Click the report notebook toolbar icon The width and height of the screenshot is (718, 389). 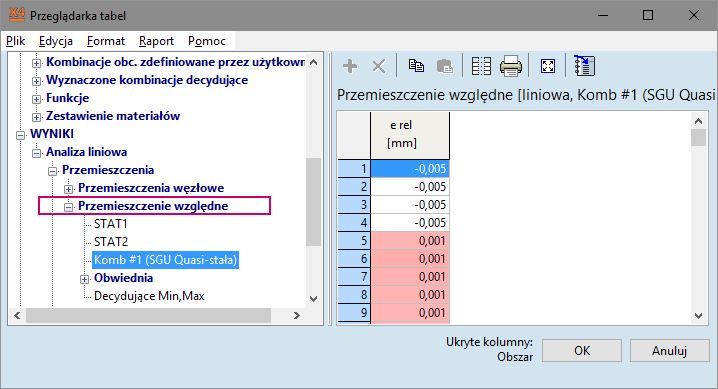click(x=584, y=66)
